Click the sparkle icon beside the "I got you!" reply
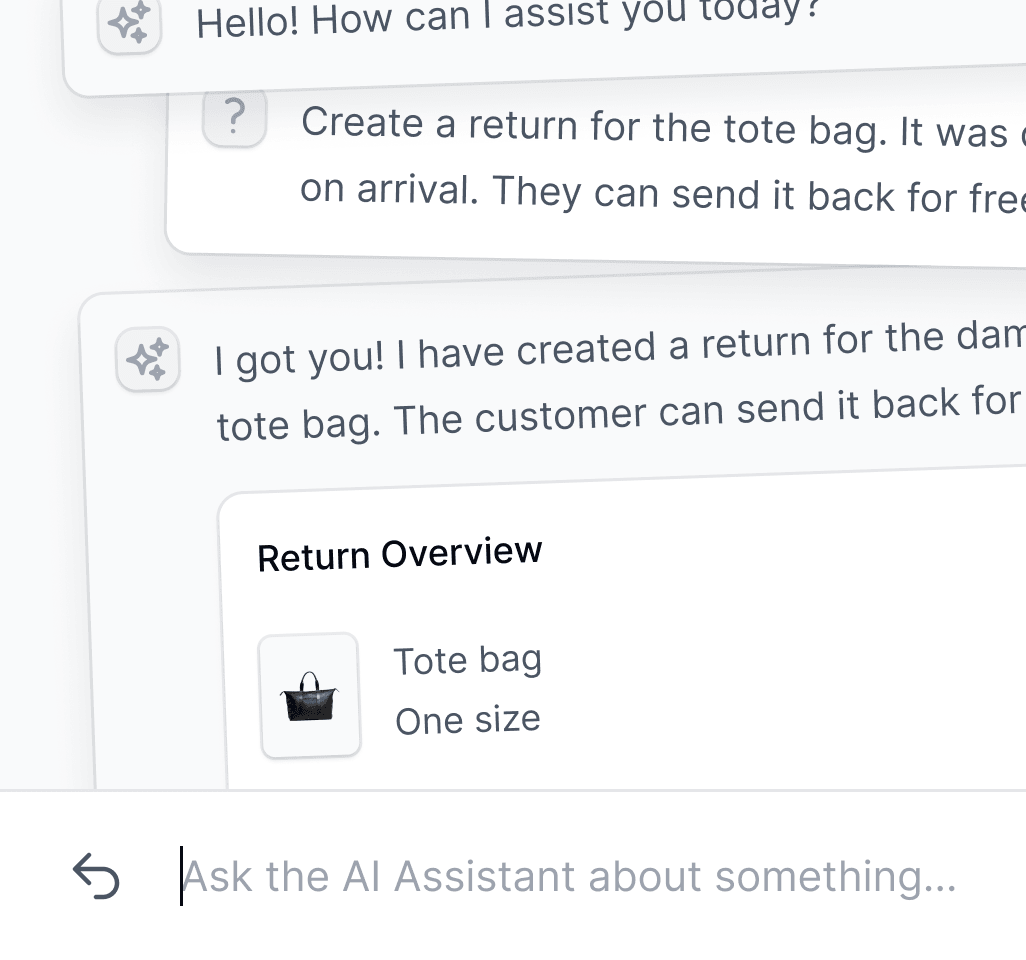Image resolution: width=1026 pixels, height=960 pixels. coord(148,359)
